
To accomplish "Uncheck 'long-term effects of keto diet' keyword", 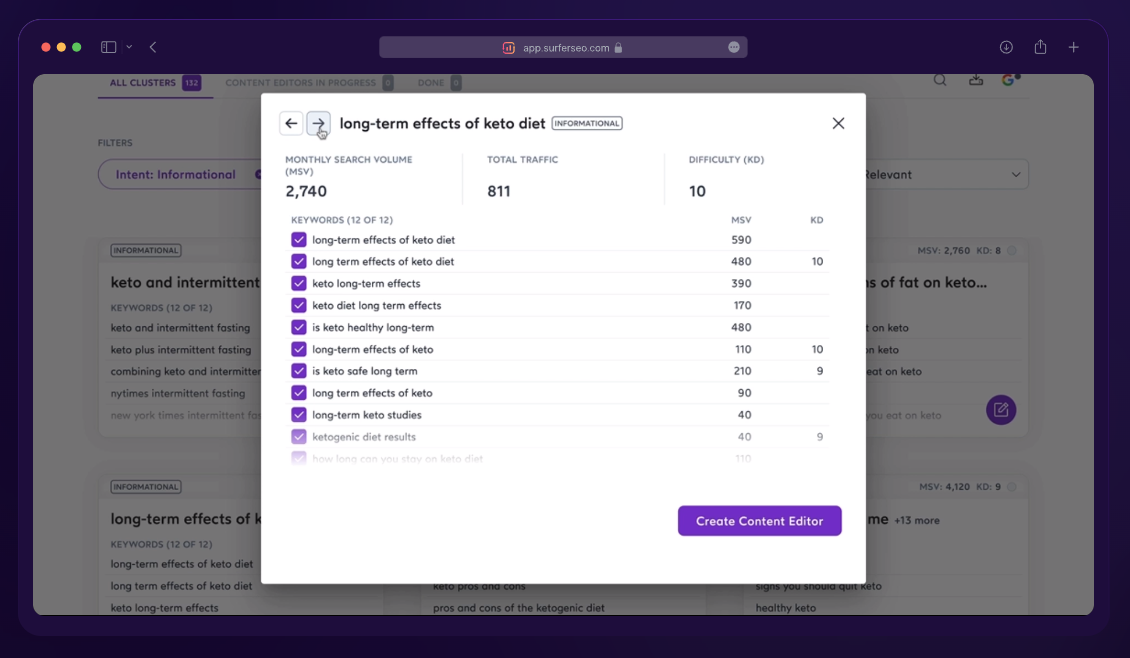I will point(299,240).
